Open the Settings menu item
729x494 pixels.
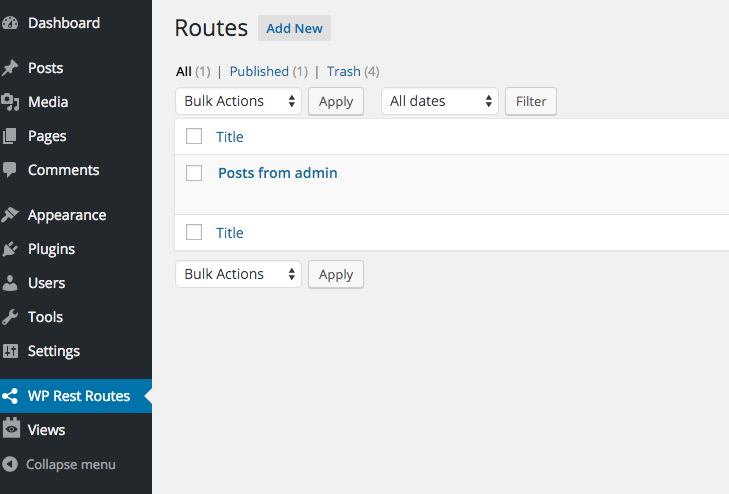click(53, 351)
